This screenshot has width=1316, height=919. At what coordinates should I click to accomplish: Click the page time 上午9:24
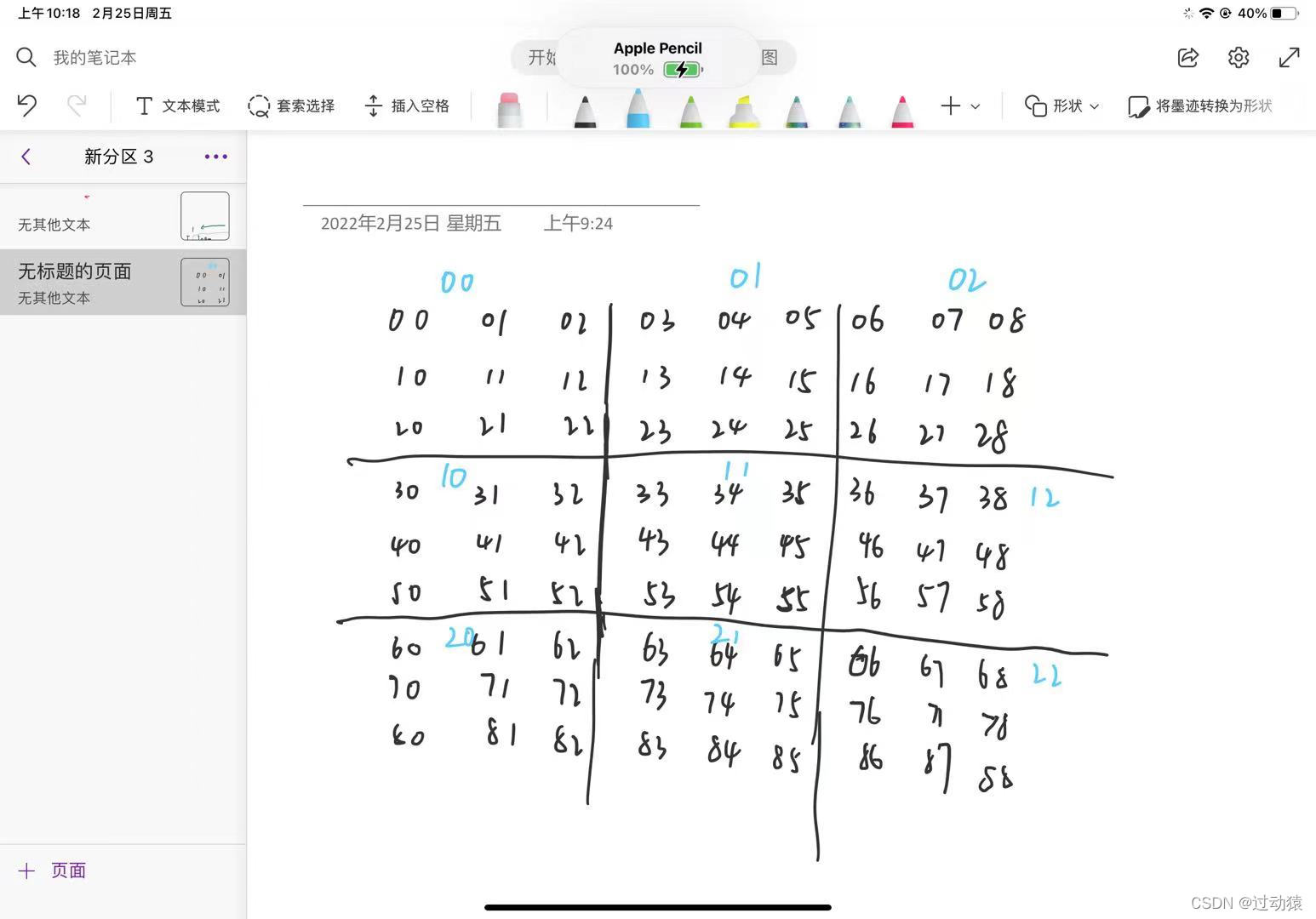(579, 224)
